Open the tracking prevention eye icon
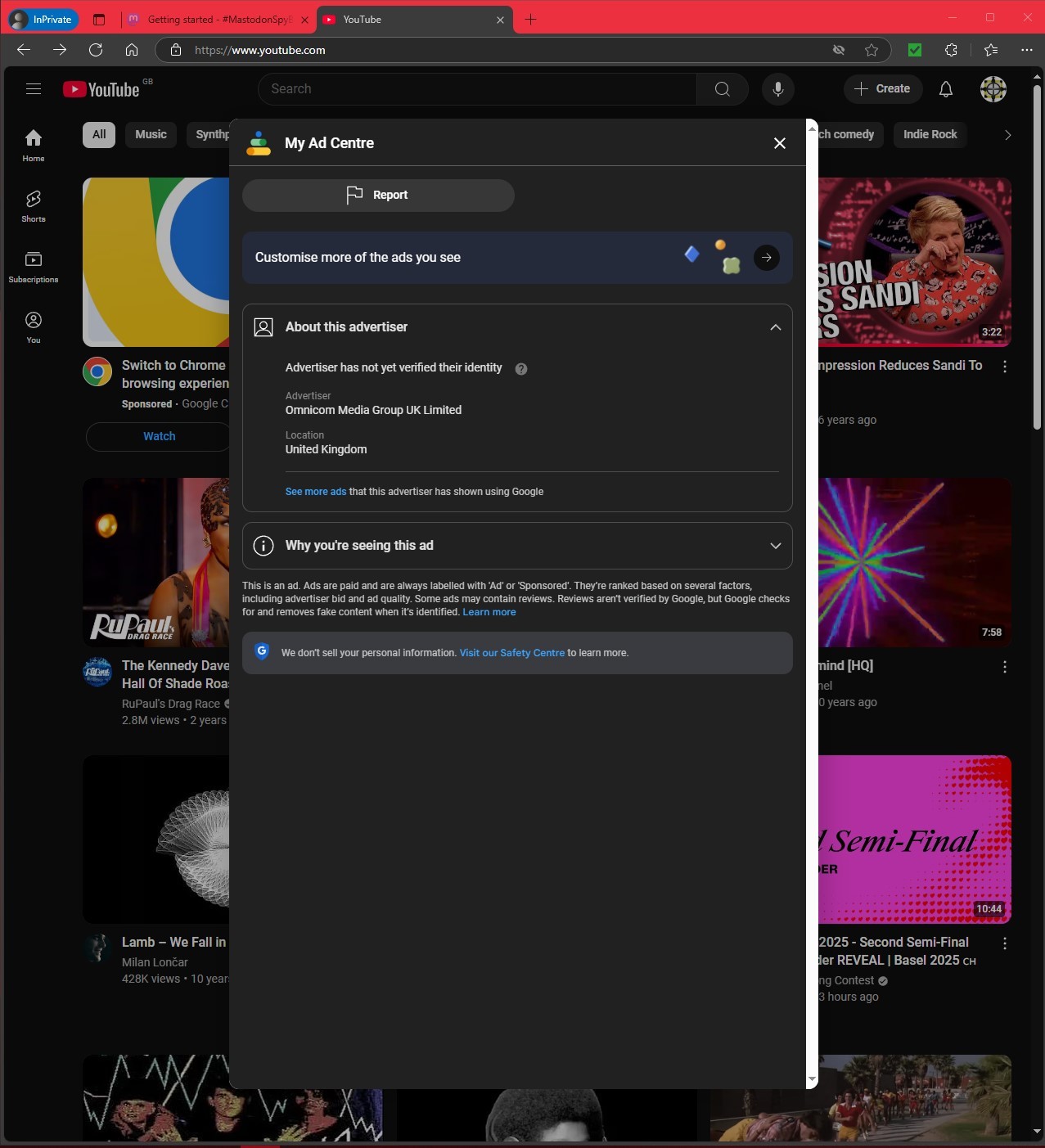 point(839,50)
